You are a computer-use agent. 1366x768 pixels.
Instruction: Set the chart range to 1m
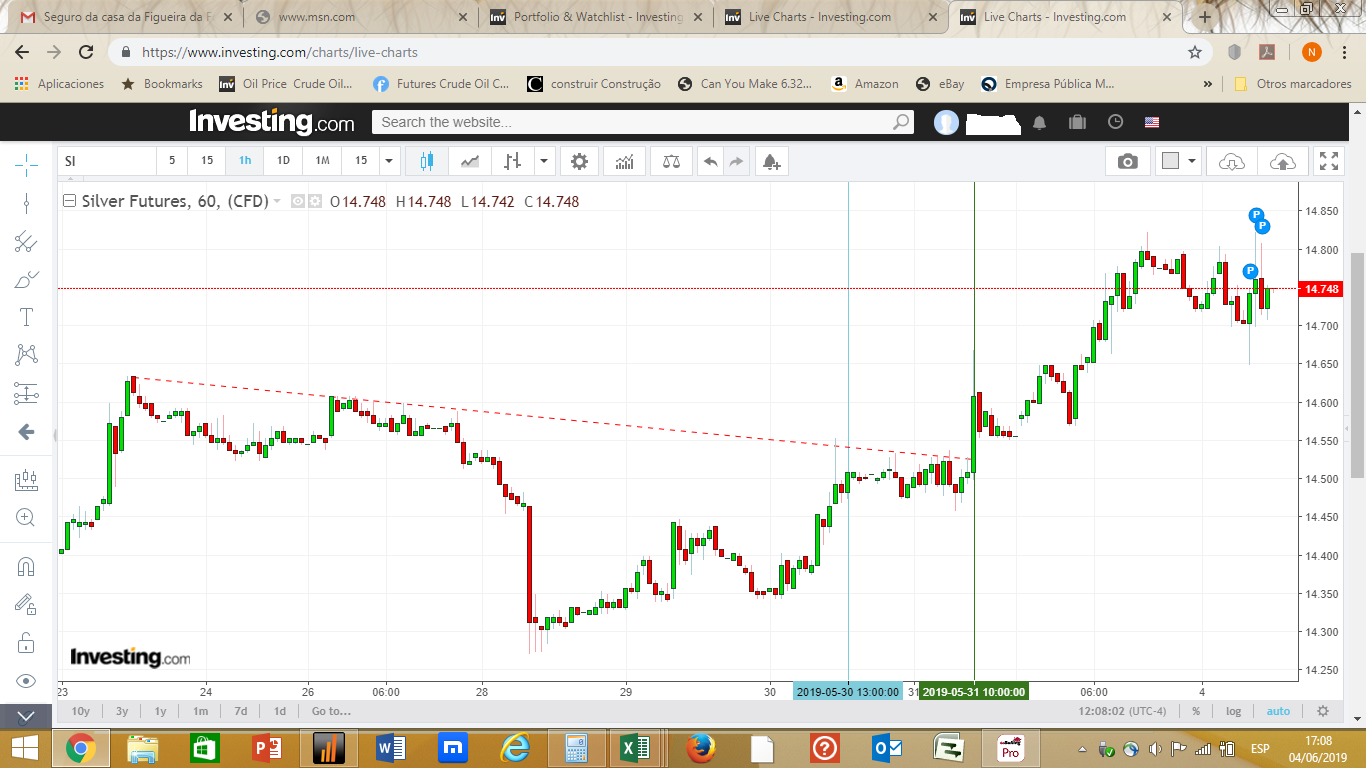click(201, 711)
